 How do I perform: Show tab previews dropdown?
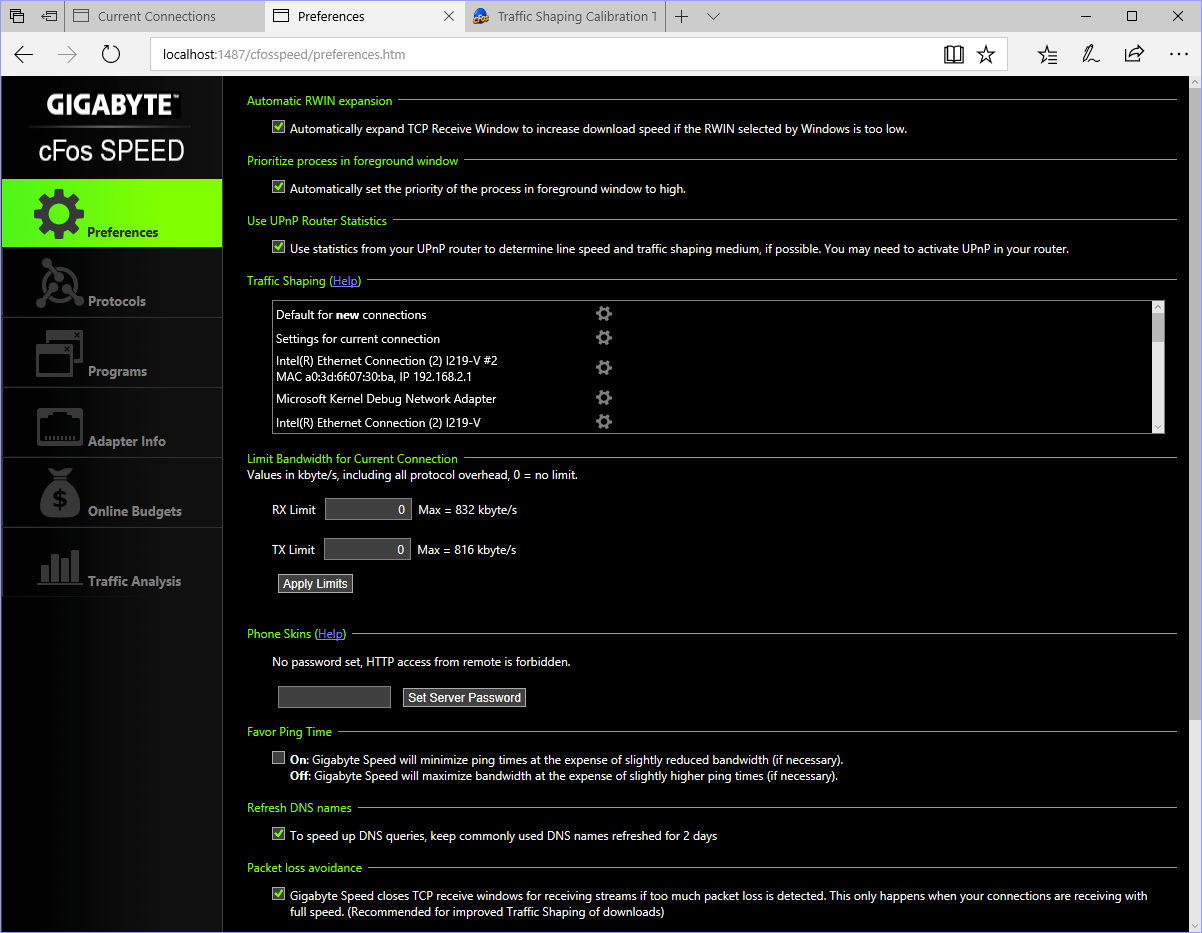713,16
